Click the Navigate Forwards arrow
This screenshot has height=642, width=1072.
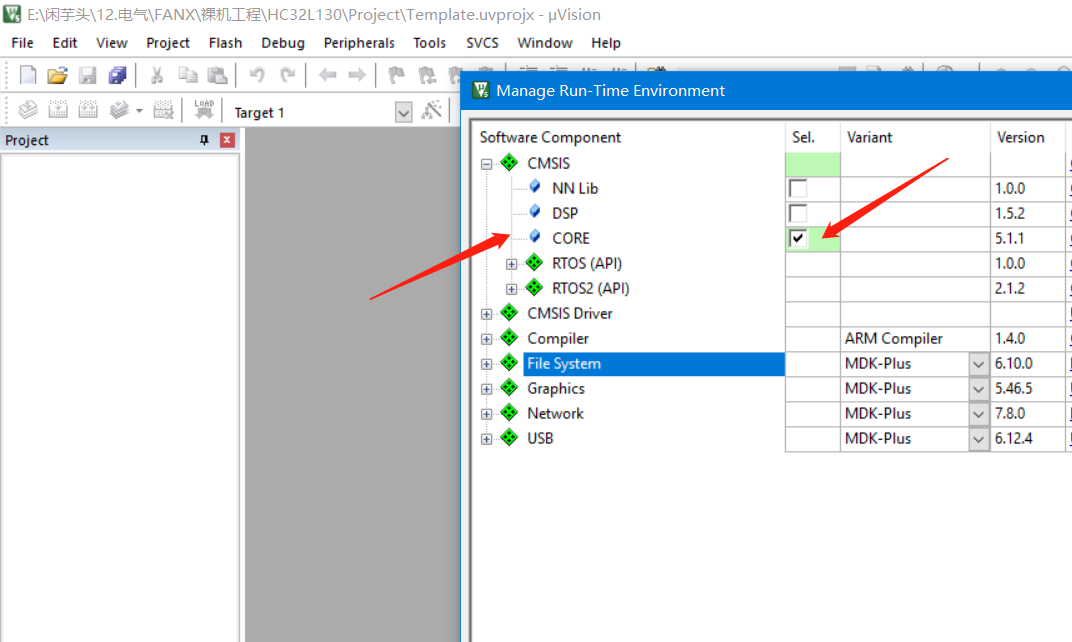click(x=357, y=75)
